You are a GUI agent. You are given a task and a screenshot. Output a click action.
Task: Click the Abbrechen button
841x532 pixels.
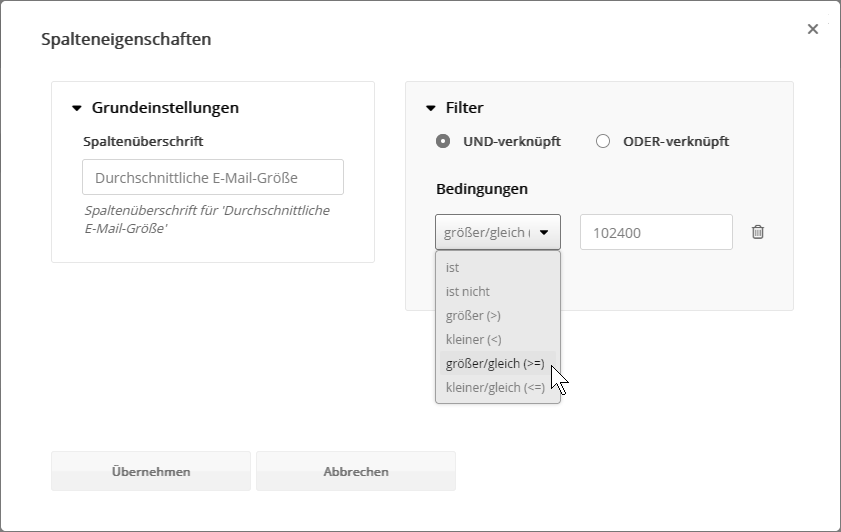point(356,471)
